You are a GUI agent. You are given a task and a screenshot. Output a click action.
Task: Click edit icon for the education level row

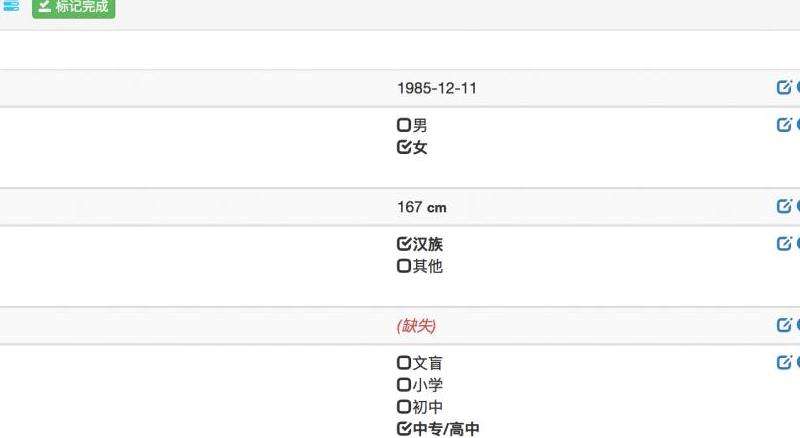click(x=784, y=362)
